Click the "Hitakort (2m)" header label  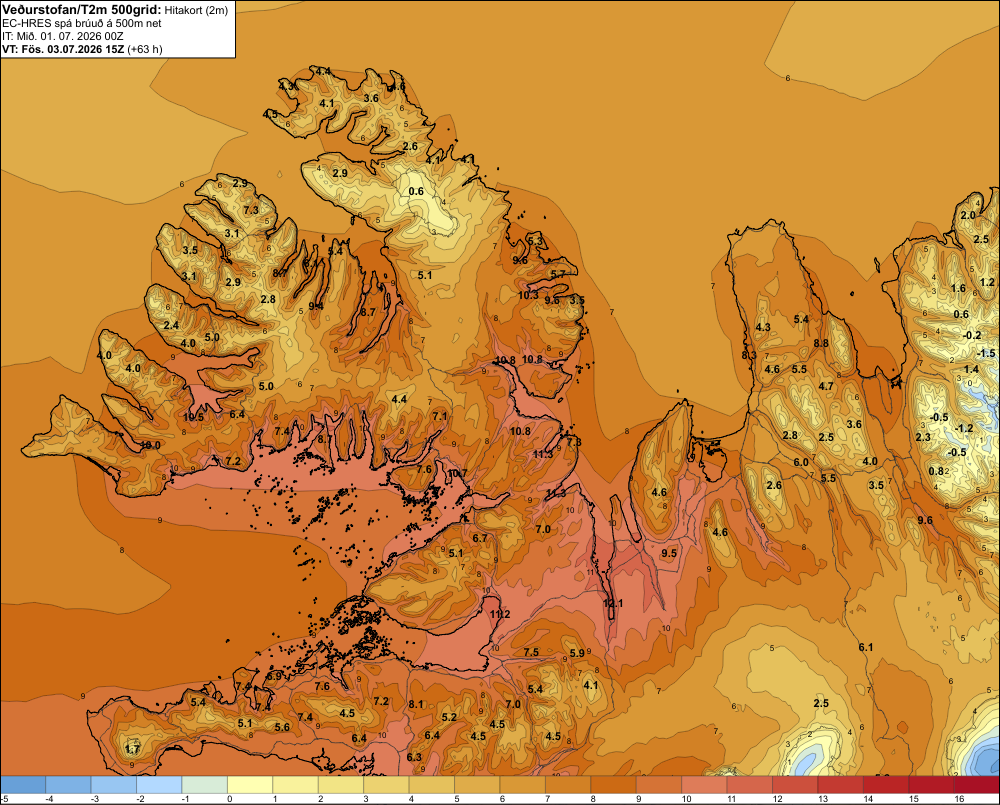coord(196,10)
